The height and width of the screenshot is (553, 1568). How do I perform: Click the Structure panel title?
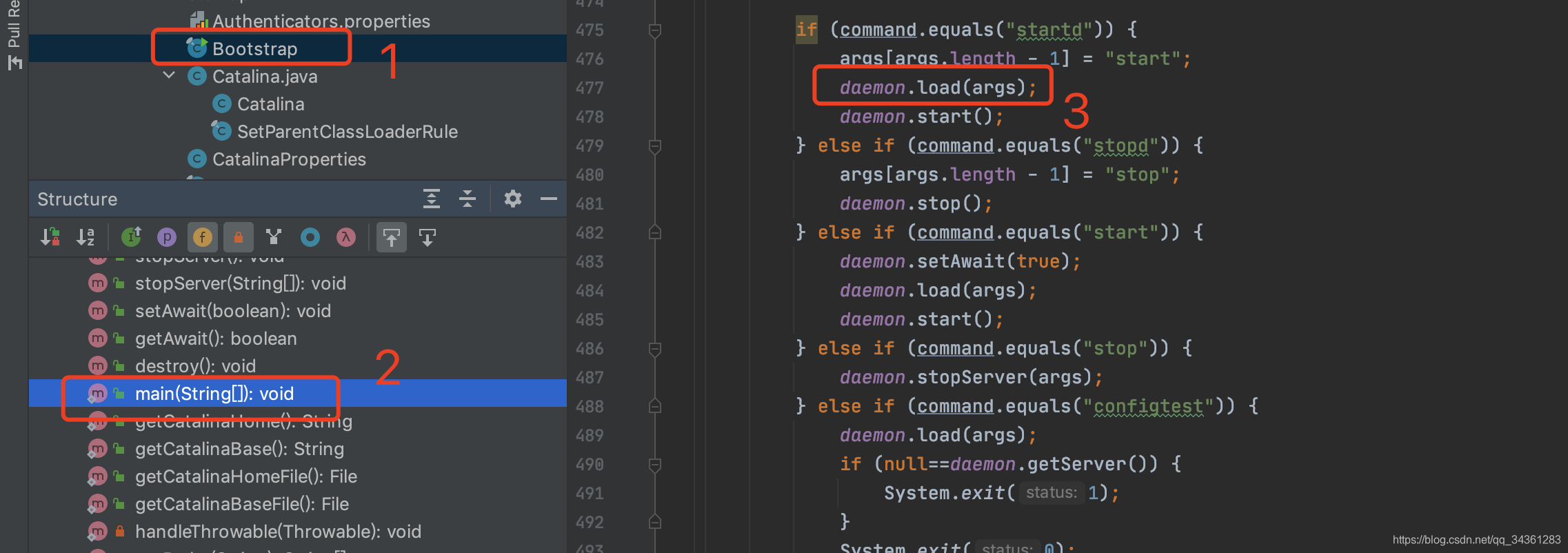pyautogui.click(x=77, y=199)
